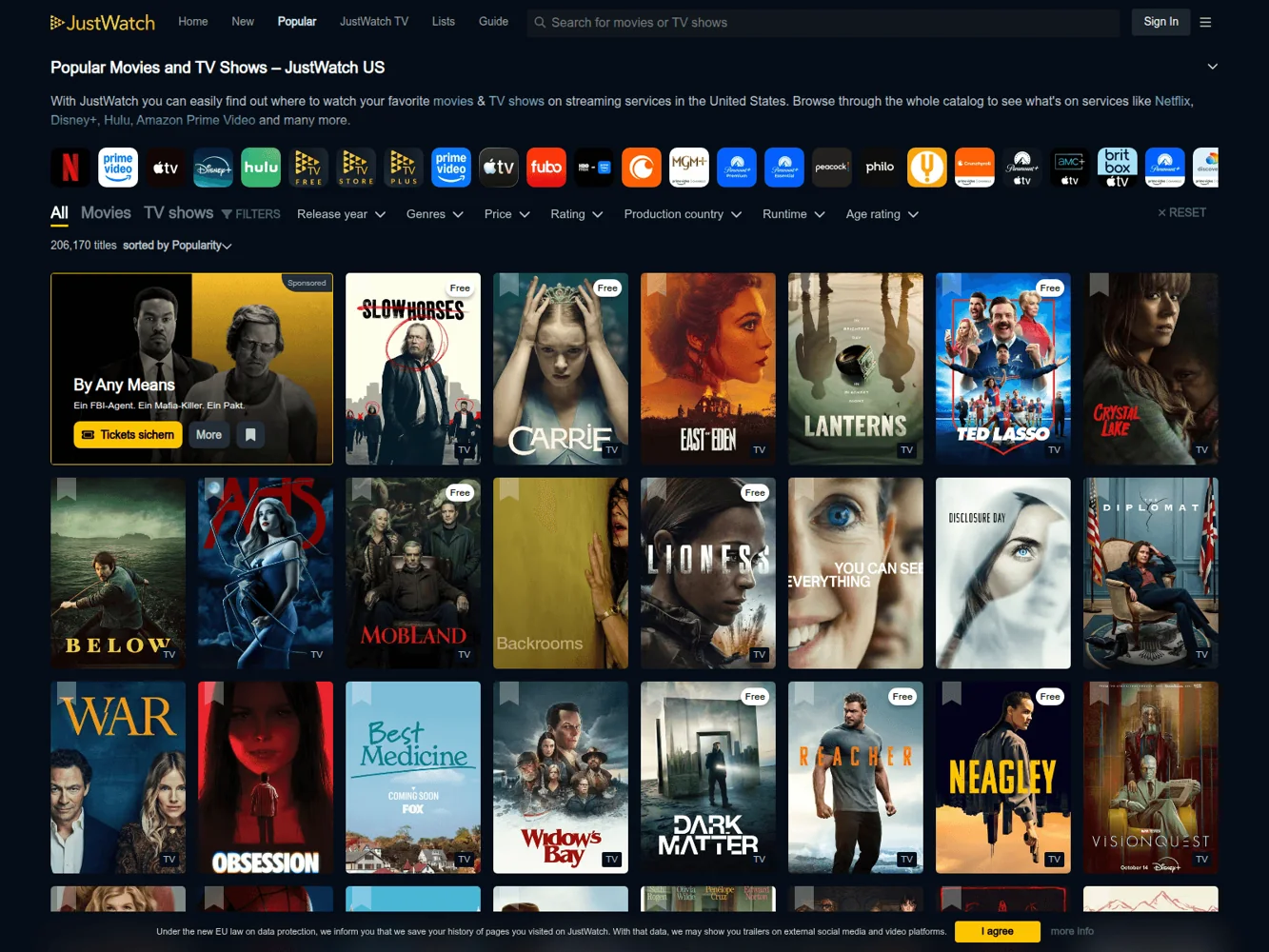This screenshot has height=952, width=1269.
Task: Click the search magnifier icon
Action: coord(540,22)
